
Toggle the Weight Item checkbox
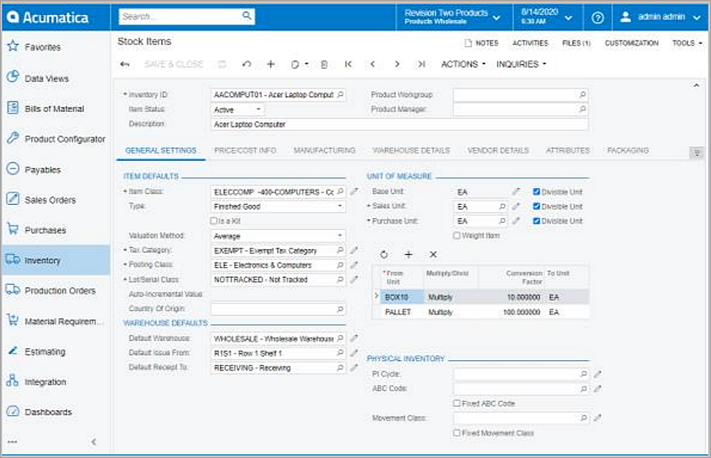pyautogui.click(x=457, y=236)
